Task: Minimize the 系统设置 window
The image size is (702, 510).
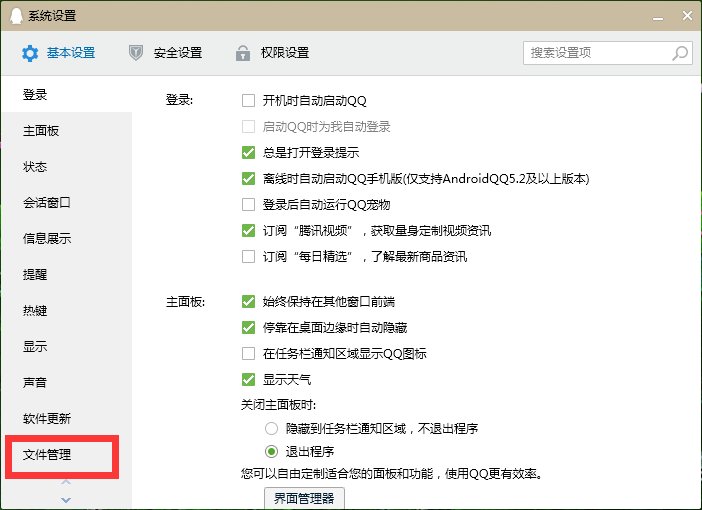Action: [658, 18]
